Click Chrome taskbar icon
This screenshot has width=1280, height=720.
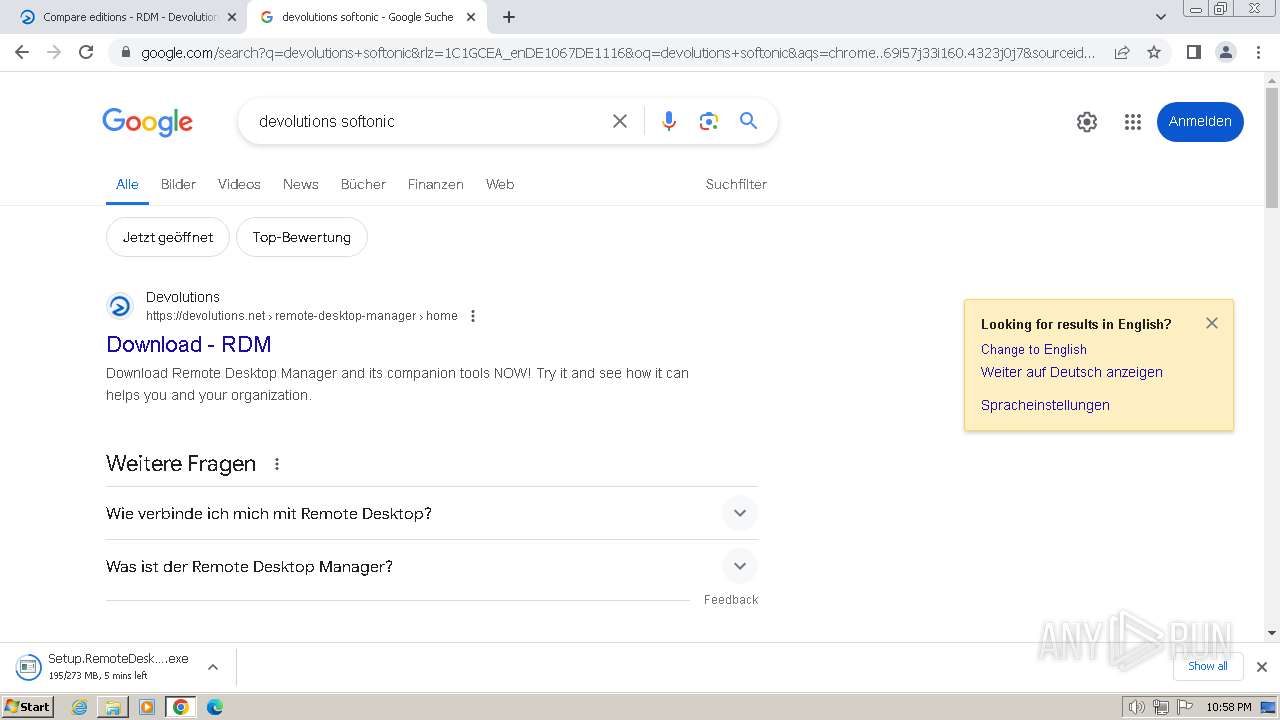coord(180,707)
